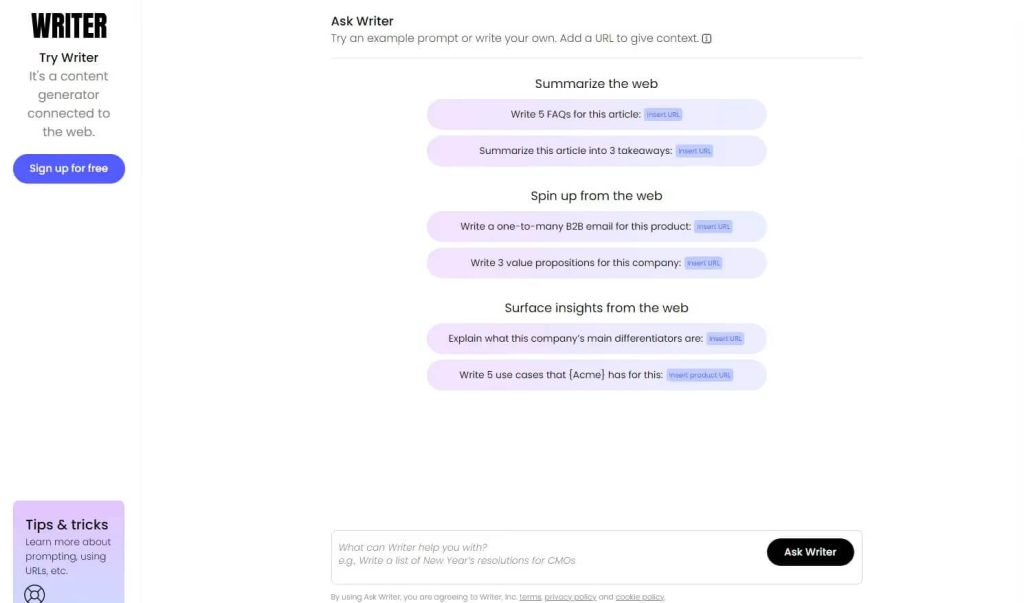Select insert URL in the B2B email prompt

(715, 226)
